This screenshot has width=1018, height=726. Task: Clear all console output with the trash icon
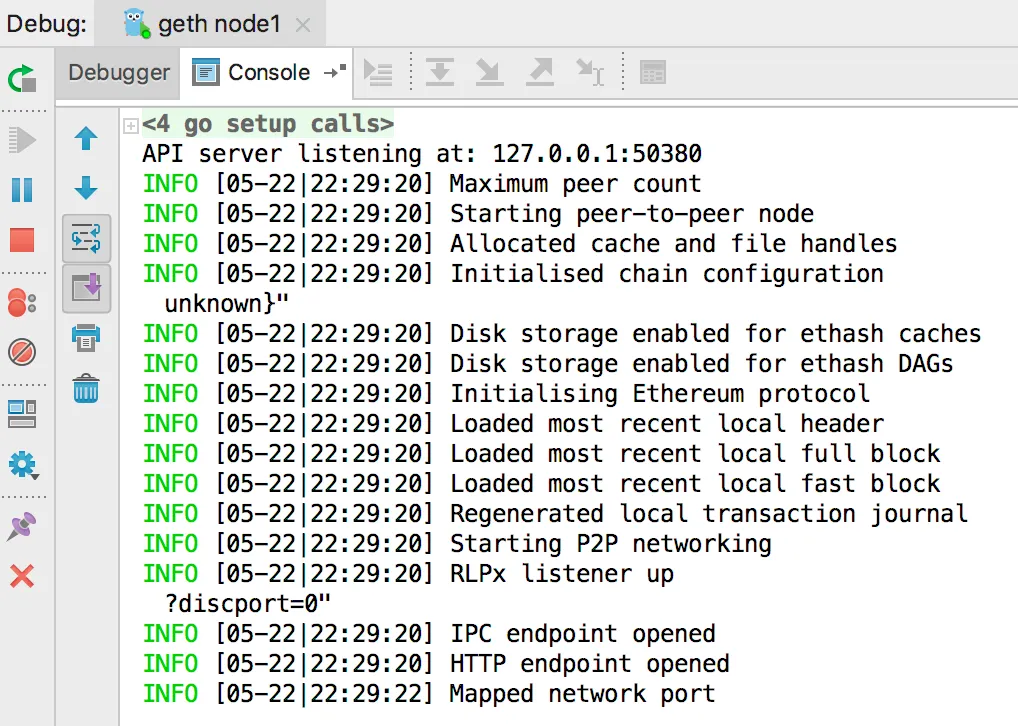pyautogui.click(x=86, y=388)
